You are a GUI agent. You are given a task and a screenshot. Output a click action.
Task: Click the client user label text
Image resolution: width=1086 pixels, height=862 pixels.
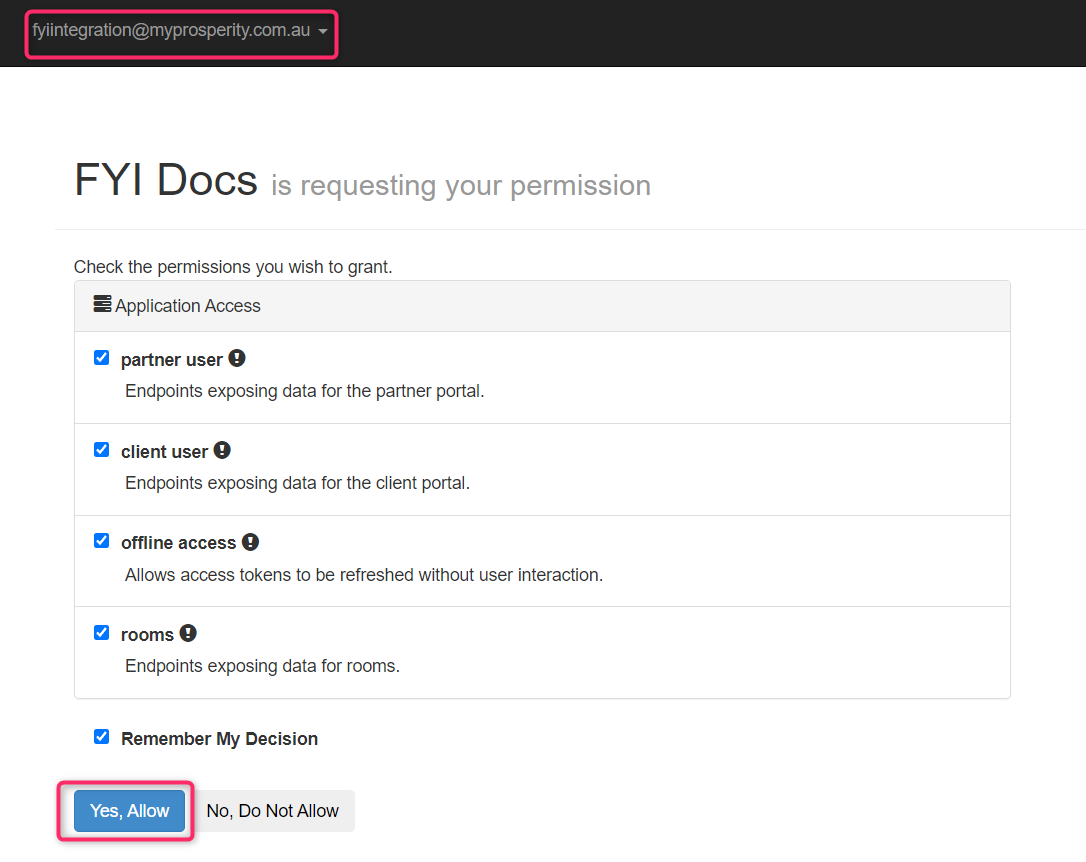click(164, 452)
